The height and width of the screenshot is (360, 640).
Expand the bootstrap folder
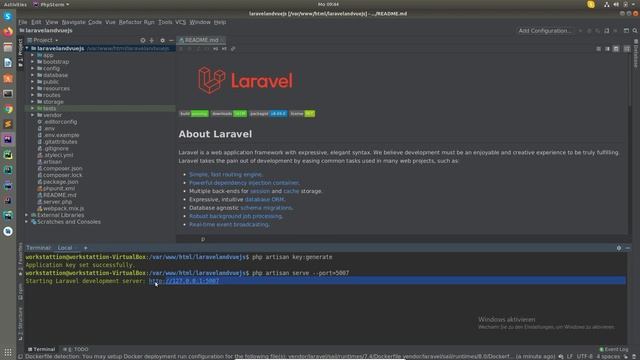[33, 62]
